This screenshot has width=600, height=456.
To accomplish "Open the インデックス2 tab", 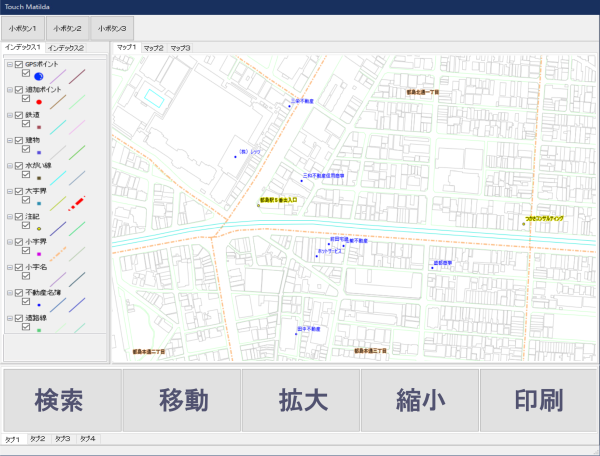I will pos(66,47).
